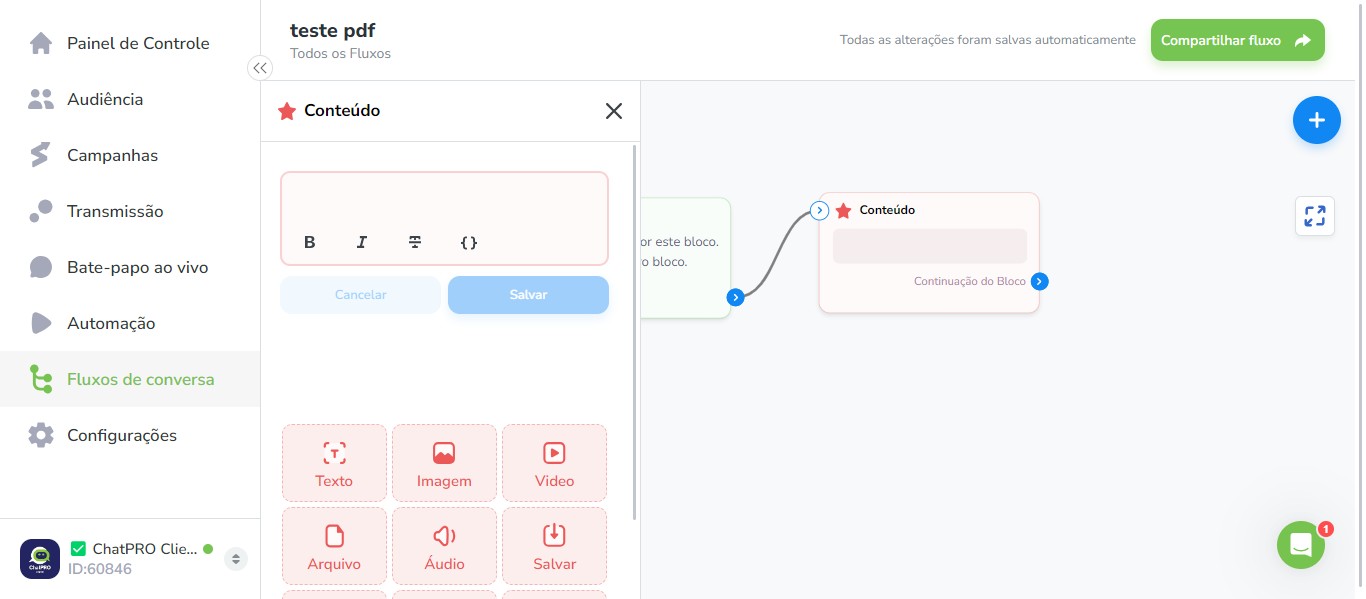Screen dimensions: 1366x599
Task: Add the Salvar download block tile
Action: pyautogui.click(x=554, y=546)
